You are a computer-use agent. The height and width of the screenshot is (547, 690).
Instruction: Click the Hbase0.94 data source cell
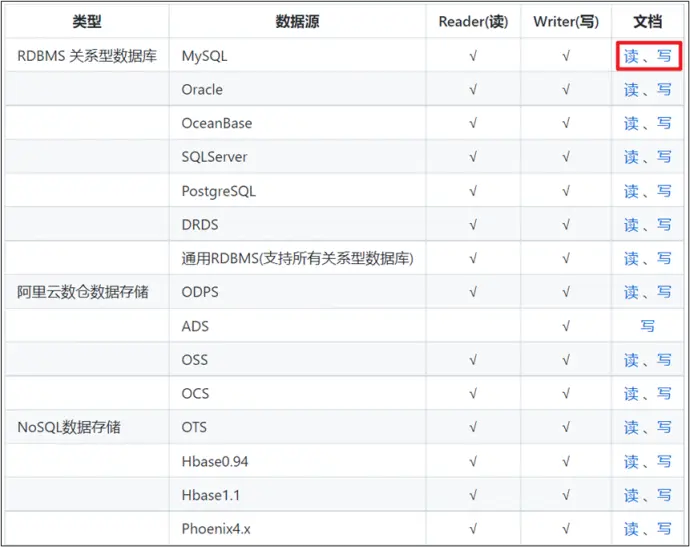pos(297,461)
